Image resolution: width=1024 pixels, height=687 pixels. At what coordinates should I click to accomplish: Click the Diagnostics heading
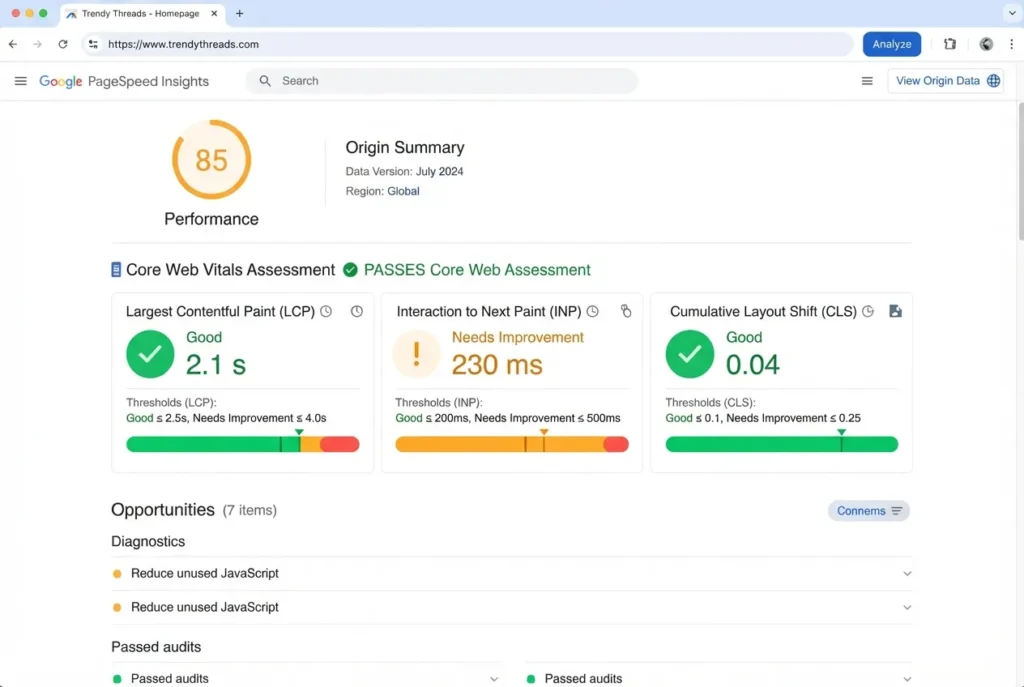[148, 541]
